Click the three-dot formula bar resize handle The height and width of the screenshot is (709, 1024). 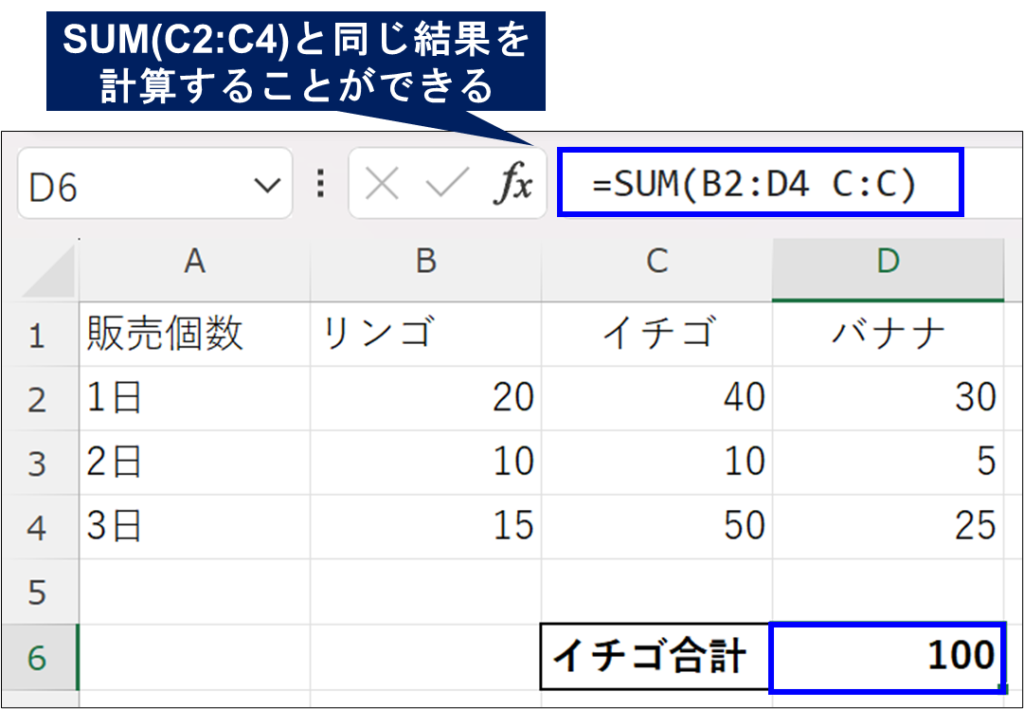click(320, 184)
